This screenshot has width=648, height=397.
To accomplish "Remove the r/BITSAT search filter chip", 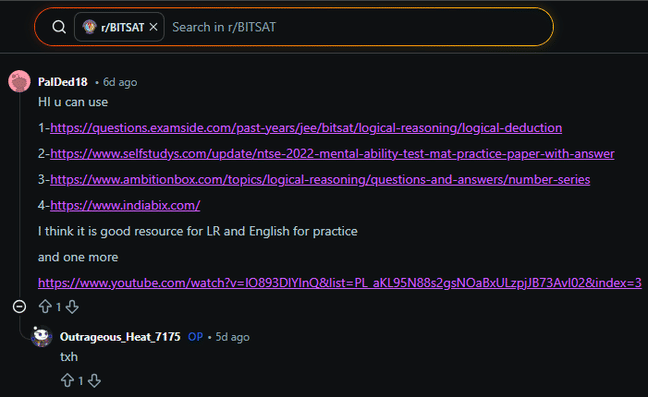I will 153,27.
